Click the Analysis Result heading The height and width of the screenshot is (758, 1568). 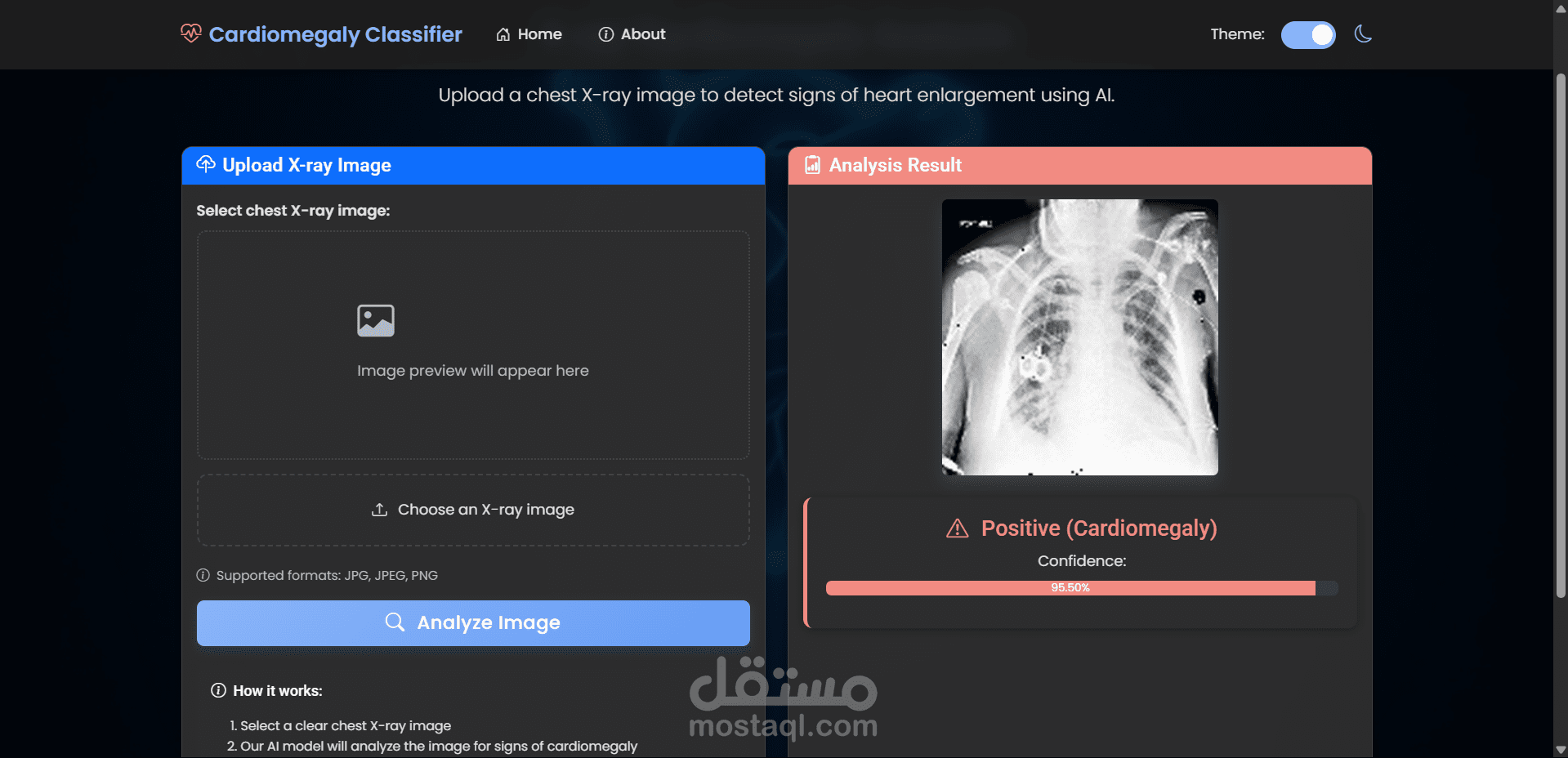(x=896, y=165)
